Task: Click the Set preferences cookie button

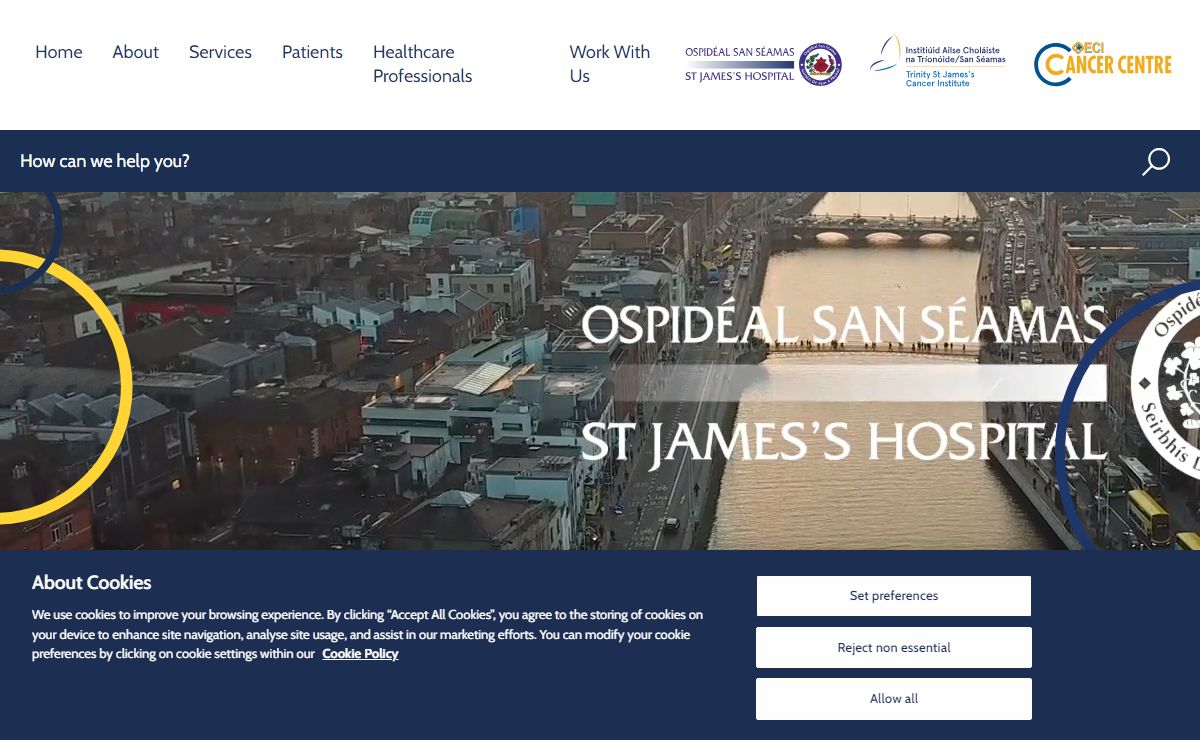Action: tap(894, 596)
